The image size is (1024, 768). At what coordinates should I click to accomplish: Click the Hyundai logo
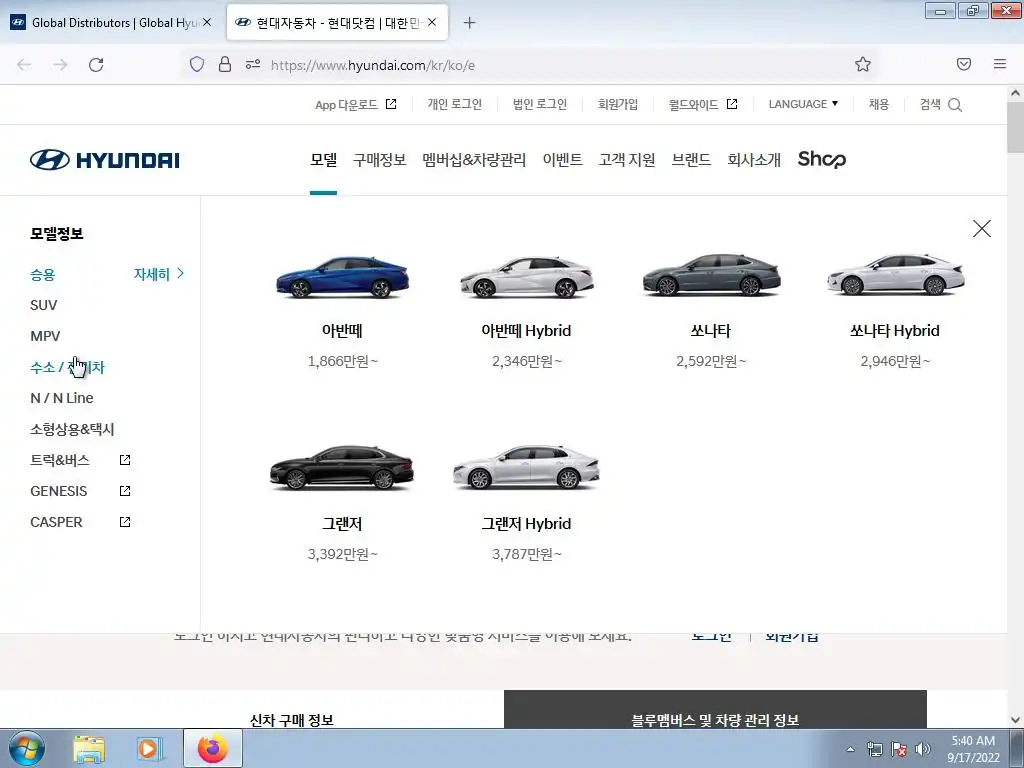pos(104,160)
